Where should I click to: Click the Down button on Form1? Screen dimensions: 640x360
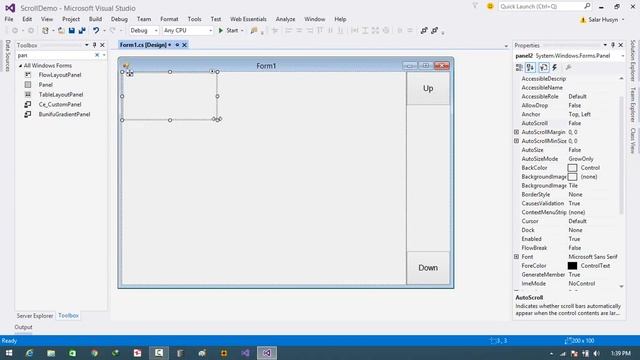point(428,268)
